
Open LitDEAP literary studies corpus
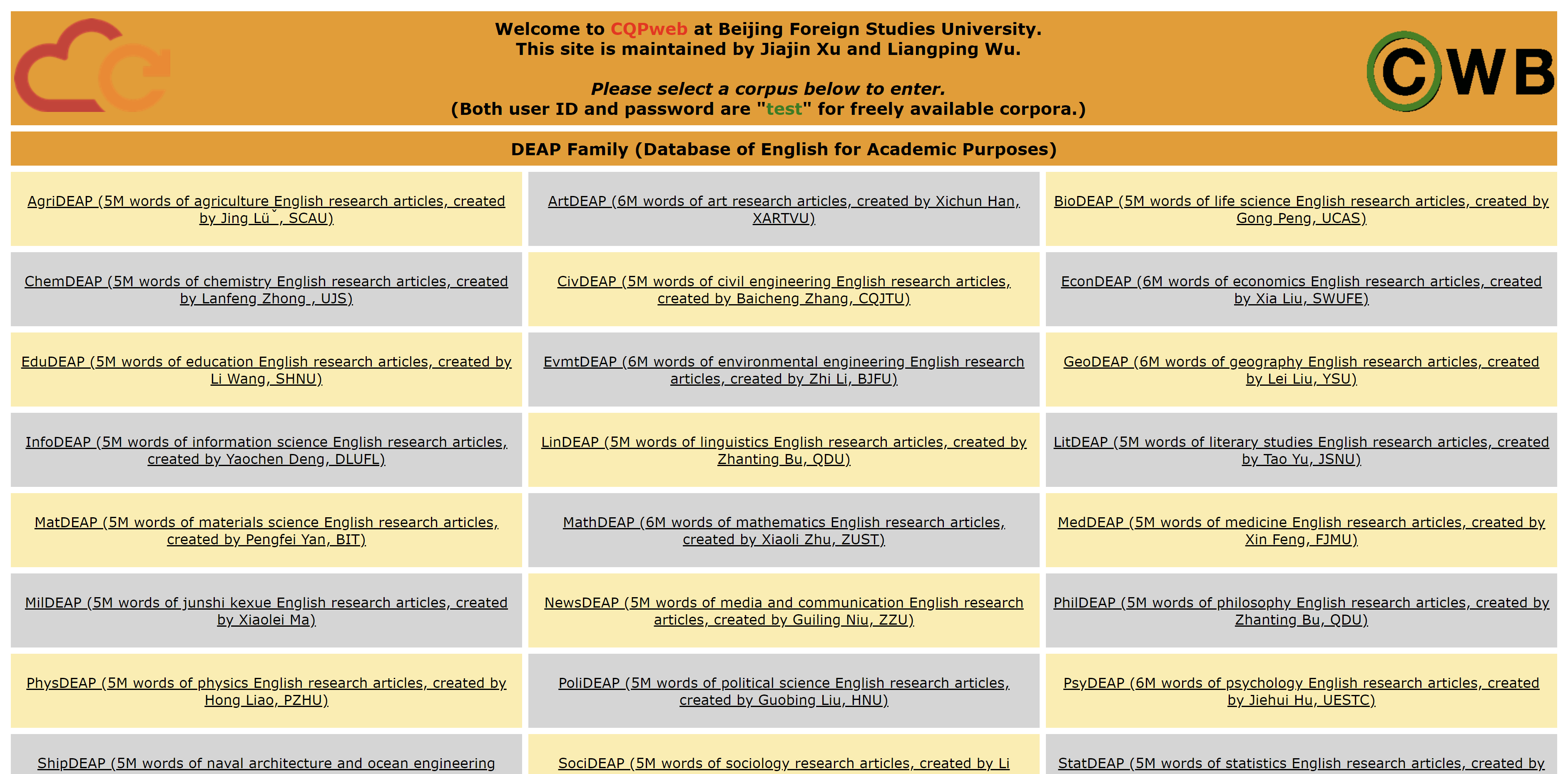[x=1301, y=442]
